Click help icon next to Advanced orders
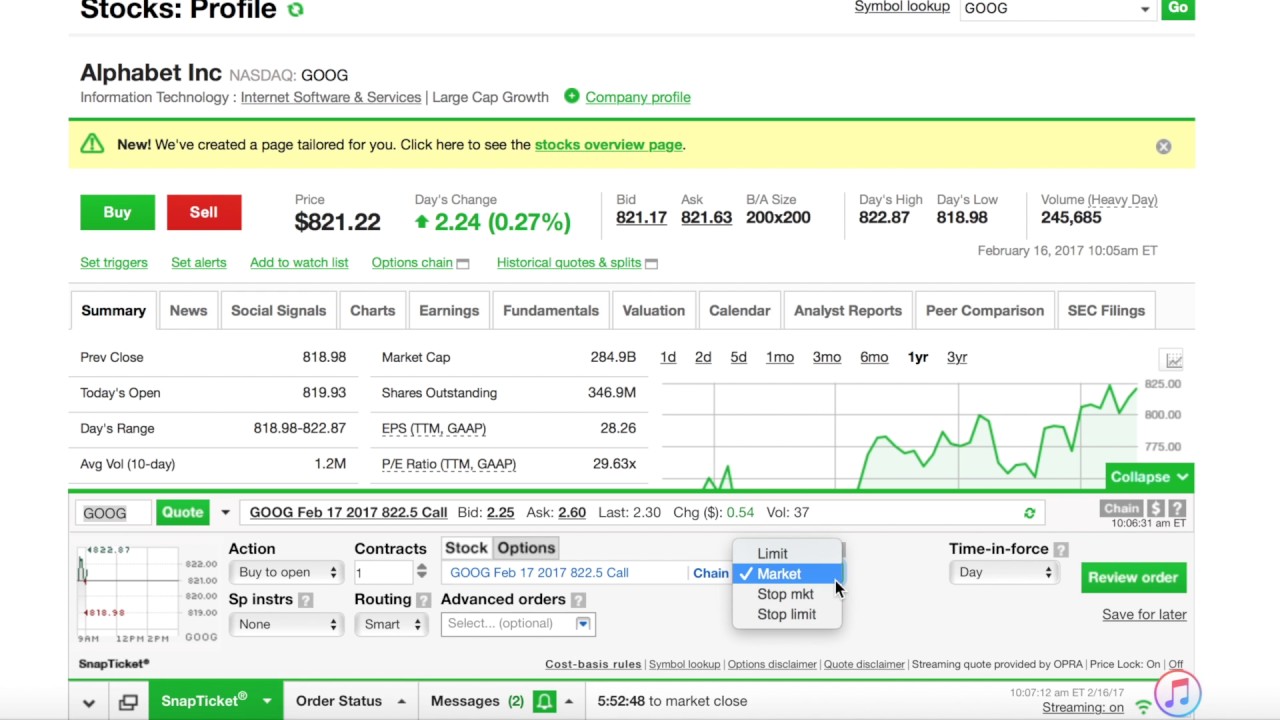The height and width of the screenshot is (720, 1280). [577, 600]
